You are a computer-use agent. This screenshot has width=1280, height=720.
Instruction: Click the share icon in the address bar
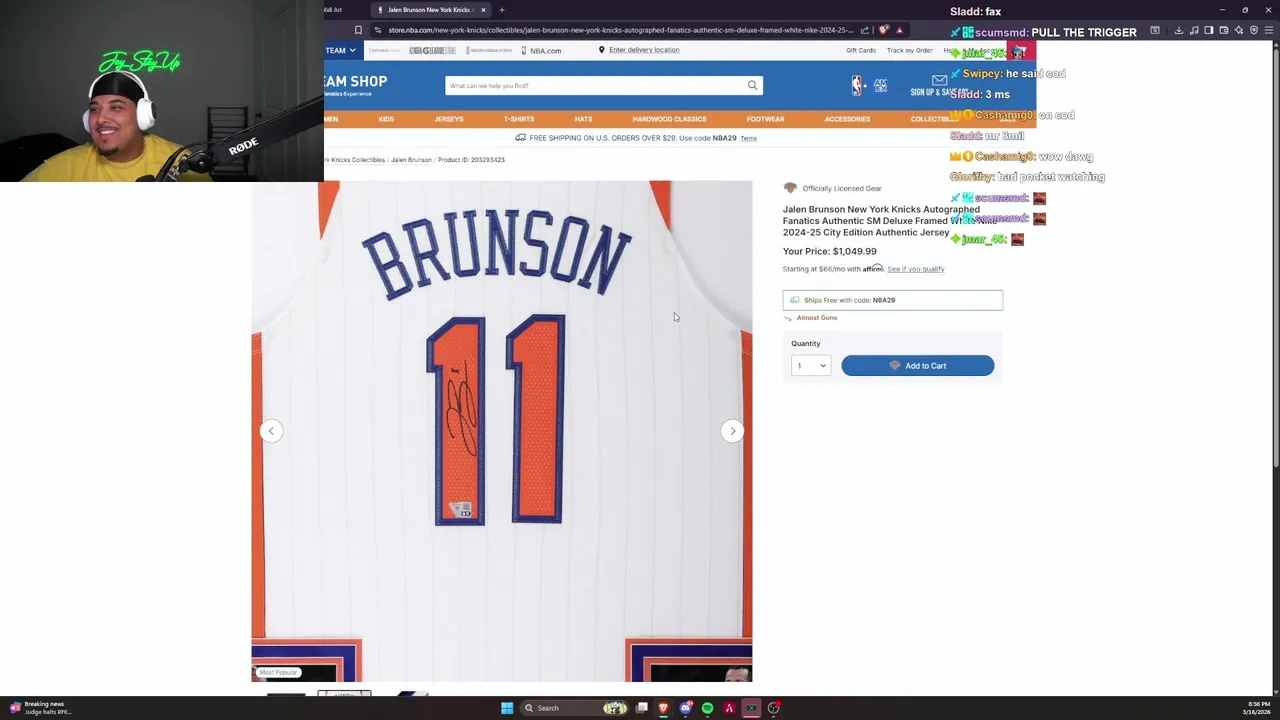pos(865,30)
